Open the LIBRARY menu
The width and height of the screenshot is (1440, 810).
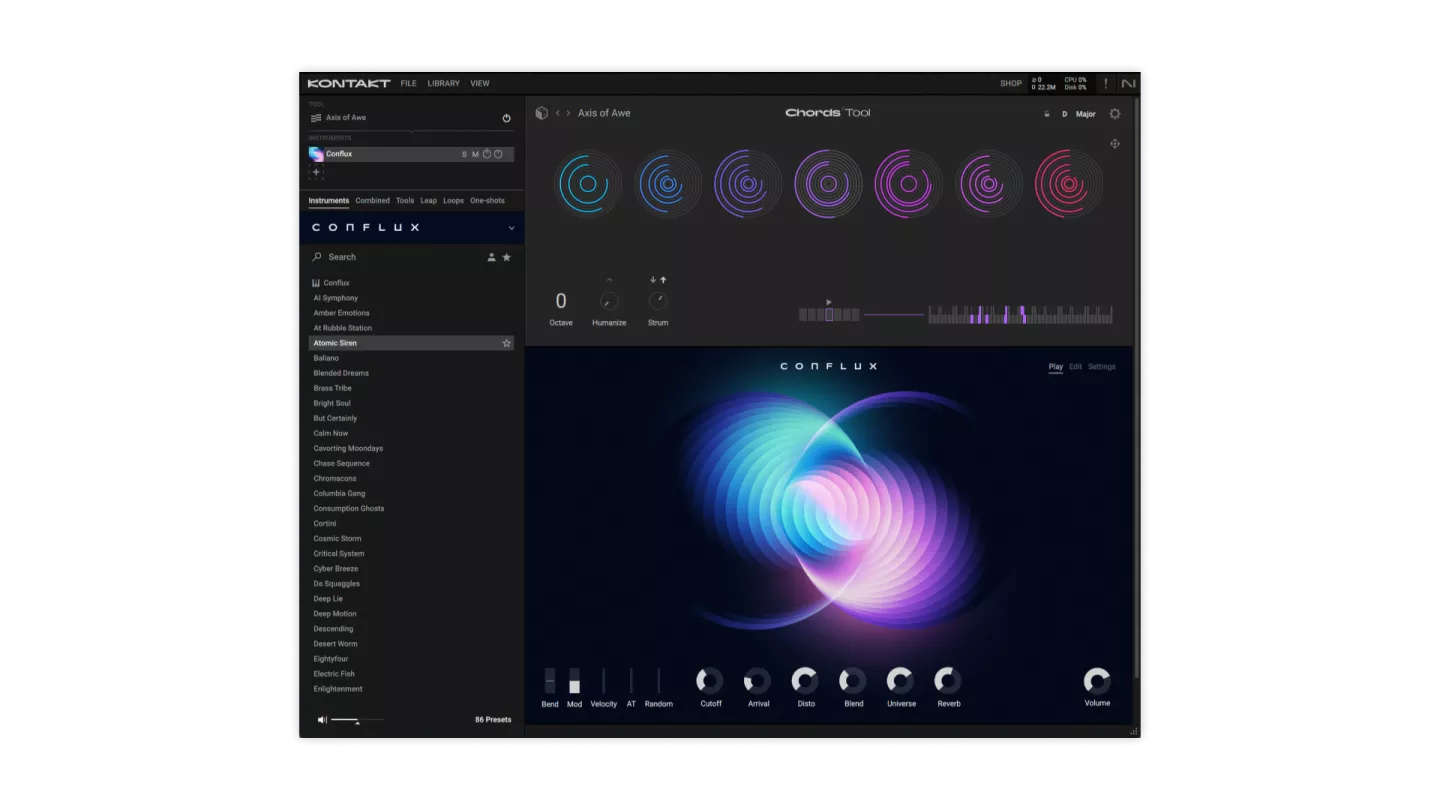click(x=443, y=84)
